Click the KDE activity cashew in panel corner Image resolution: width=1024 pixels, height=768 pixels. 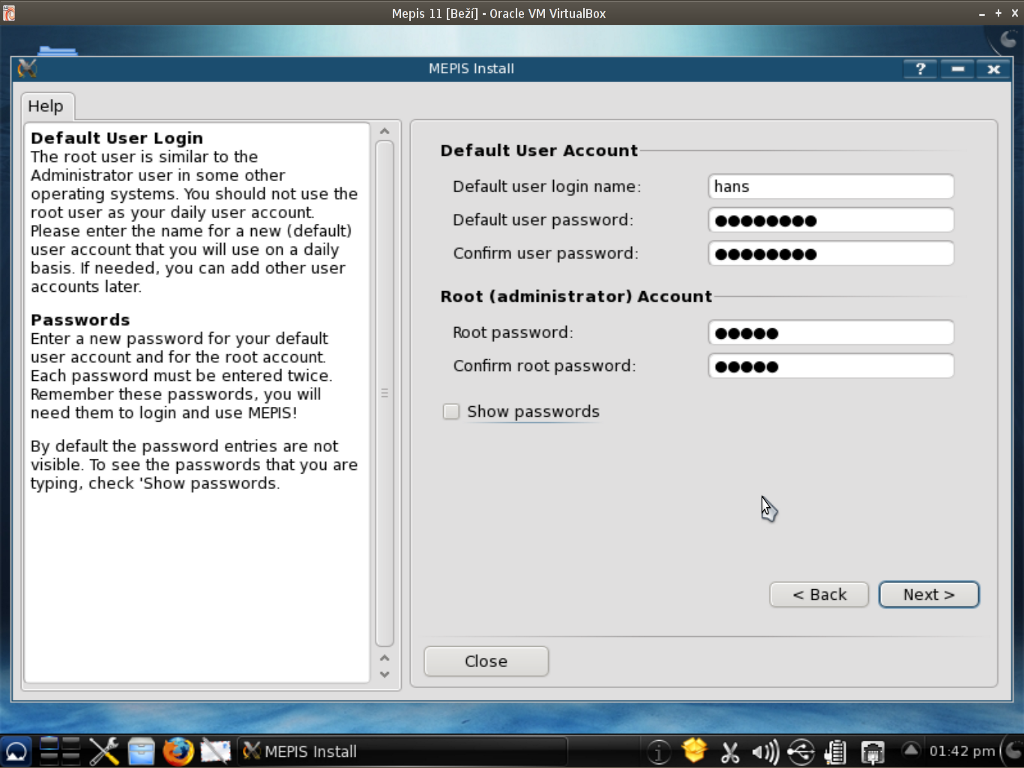[x=1014, y=752]
